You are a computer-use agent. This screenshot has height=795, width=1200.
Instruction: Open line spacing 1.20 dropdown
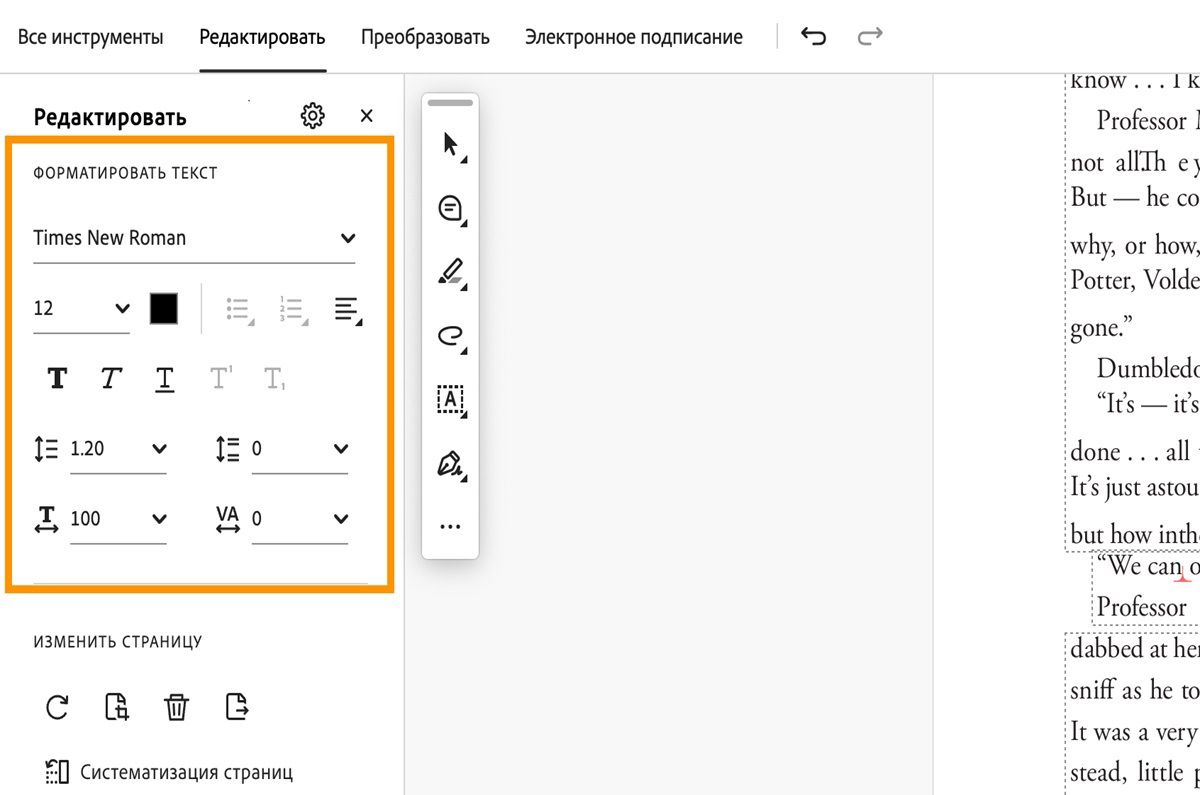tap(159, 448)
